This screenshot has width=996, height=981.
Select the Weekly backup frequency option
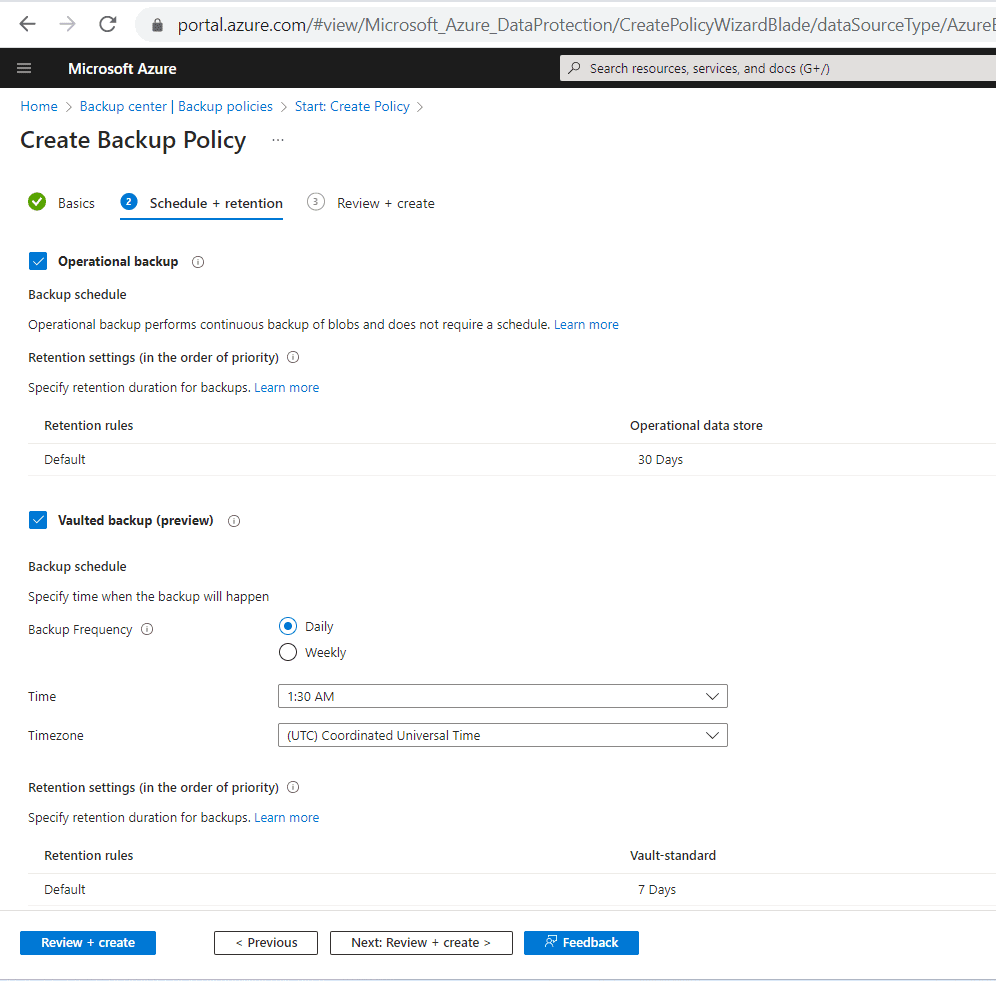tap(288, 653)
